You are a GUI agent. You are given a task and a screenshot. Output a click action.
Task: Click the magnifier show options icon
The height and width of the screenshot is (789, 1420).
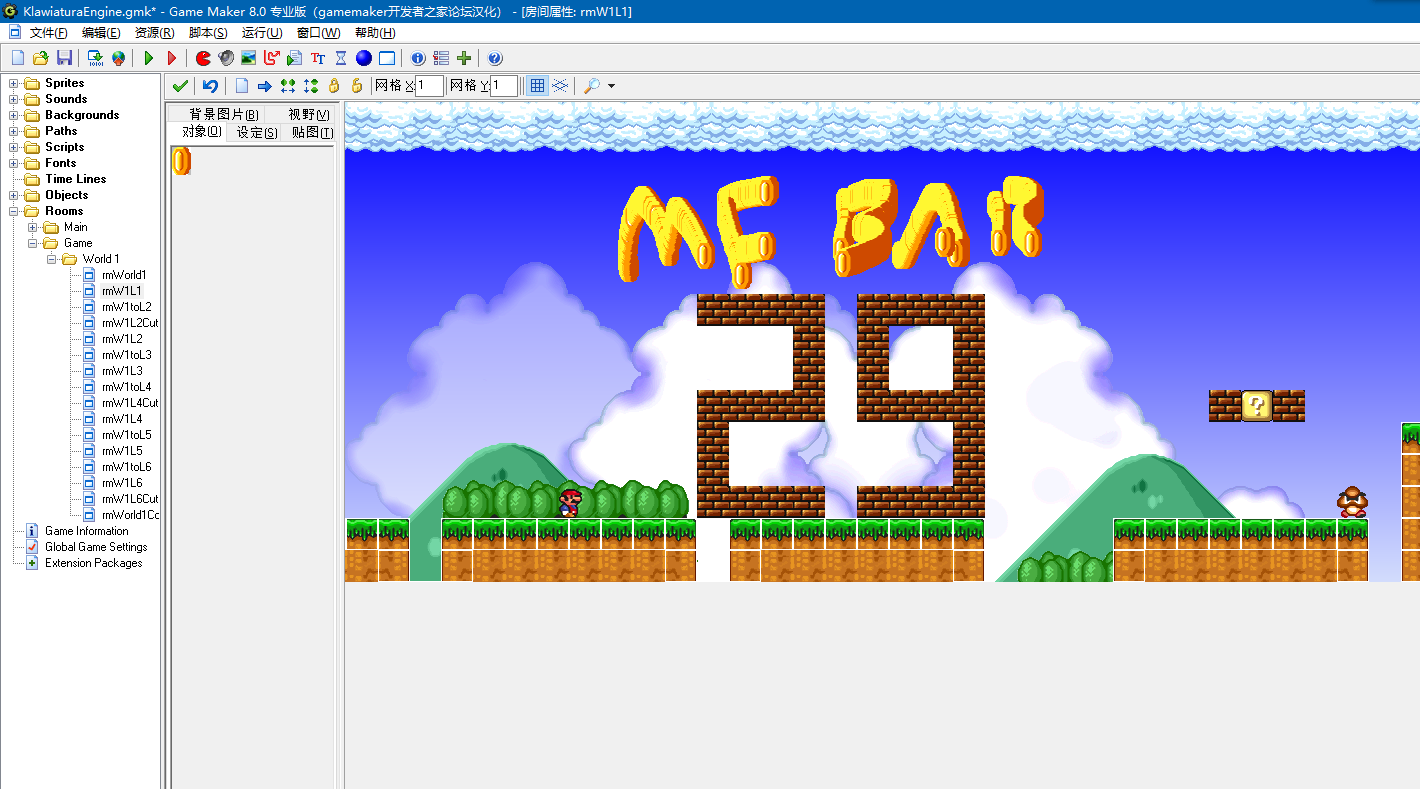point(592,86)
